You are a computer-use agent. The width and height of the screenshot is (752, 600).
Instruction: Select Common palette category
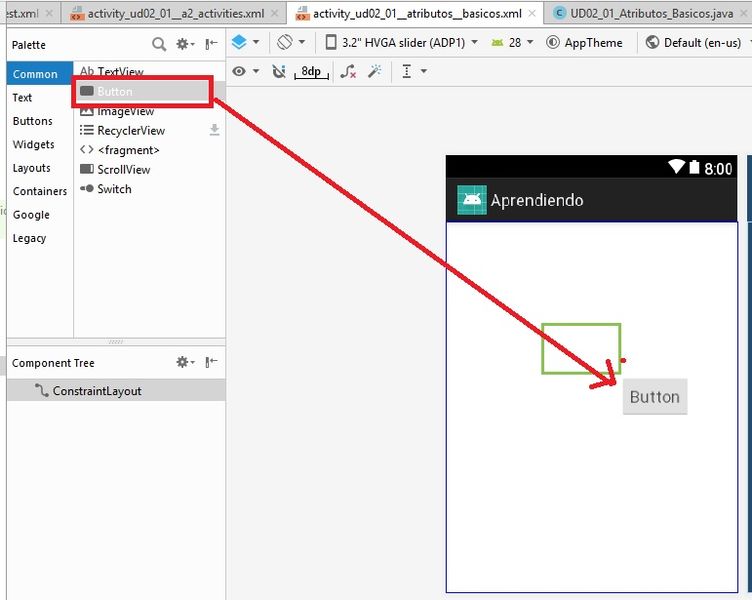click(x=40, y=74)
